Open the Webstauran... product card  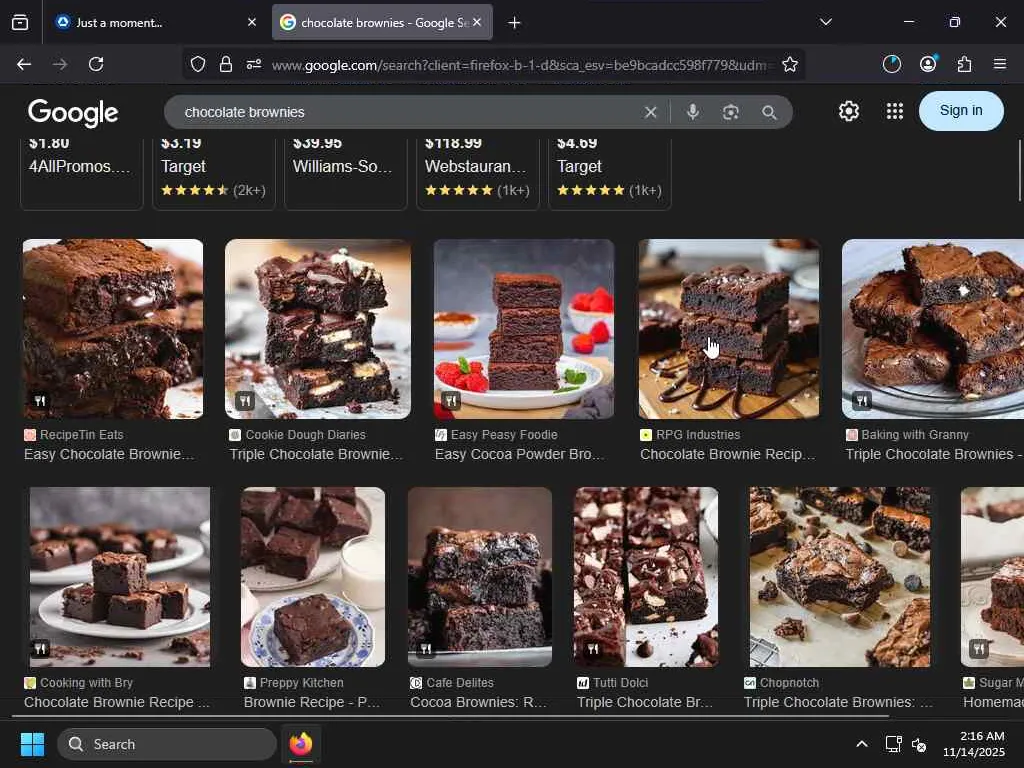pos(478,173)
